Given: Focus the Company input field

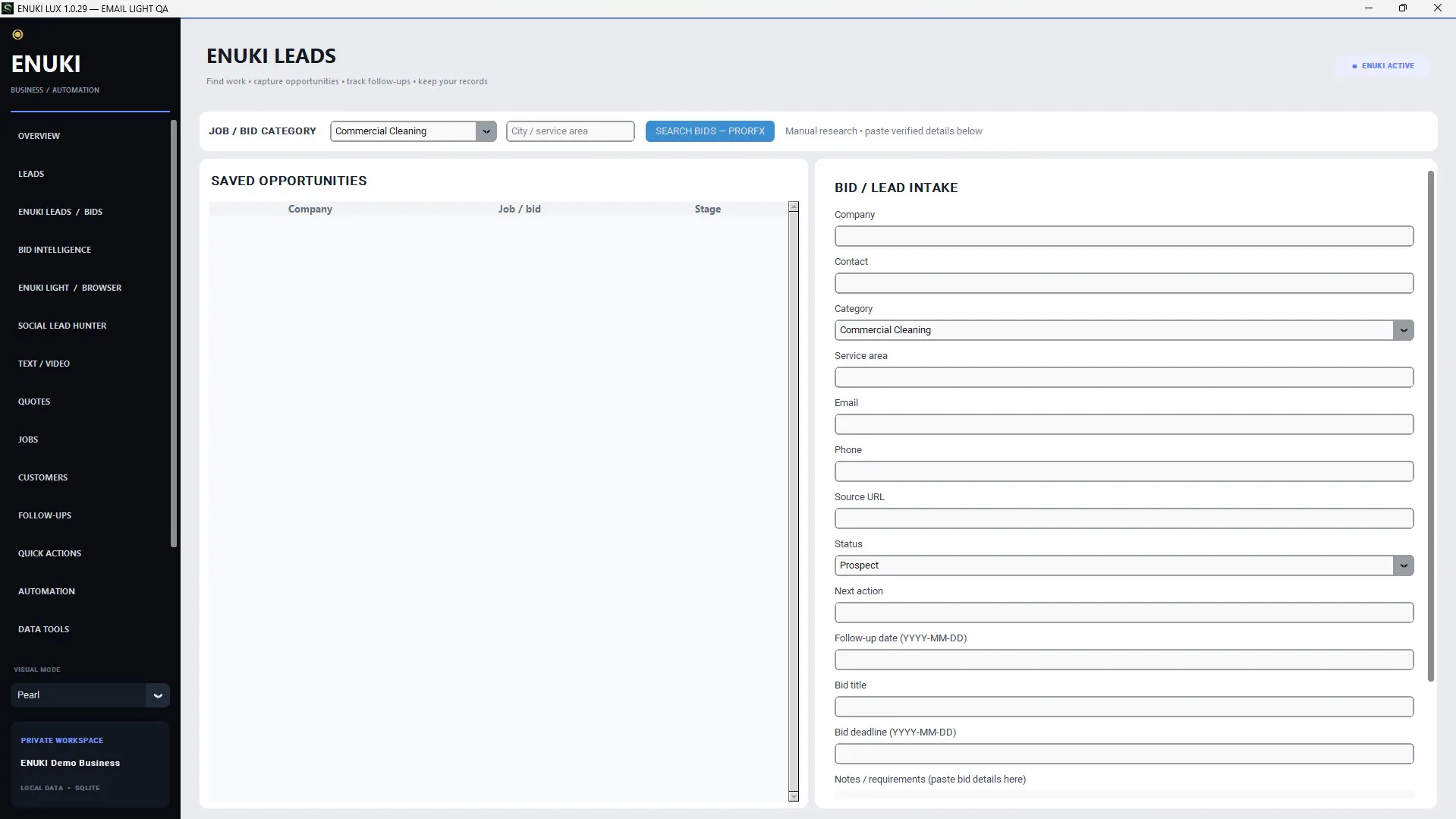Looking at the screenshot, I should click(1124, 236).
